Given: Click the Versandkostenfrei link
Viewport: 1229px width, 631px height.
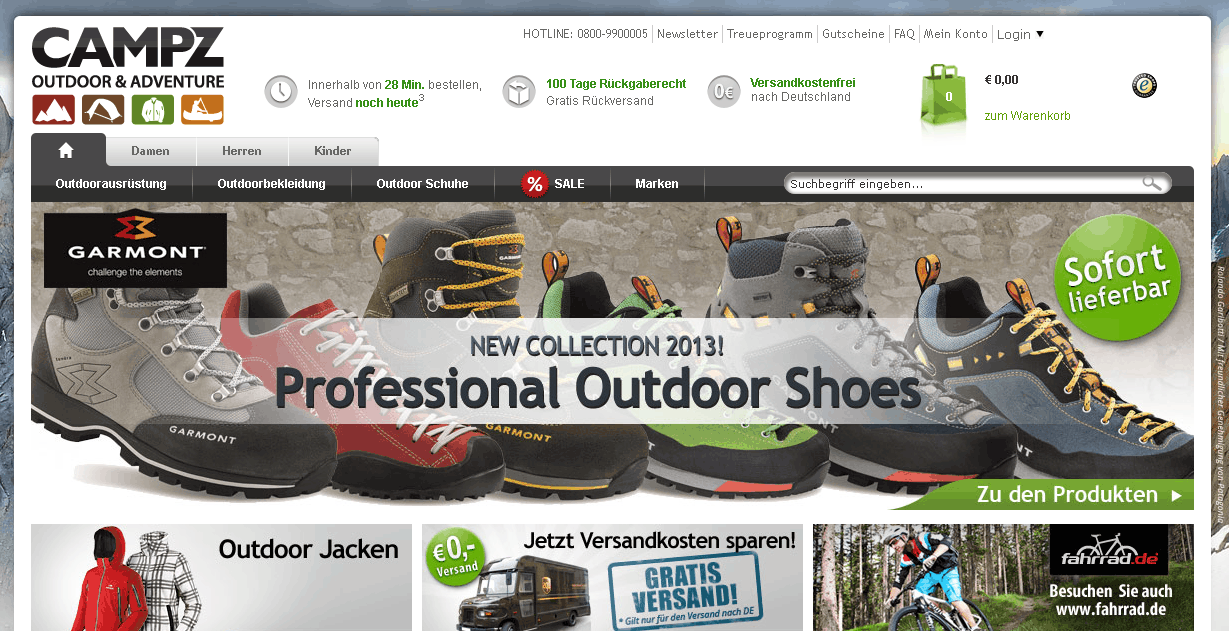Looking at the screenshot, I should click(x=803, y=82).
